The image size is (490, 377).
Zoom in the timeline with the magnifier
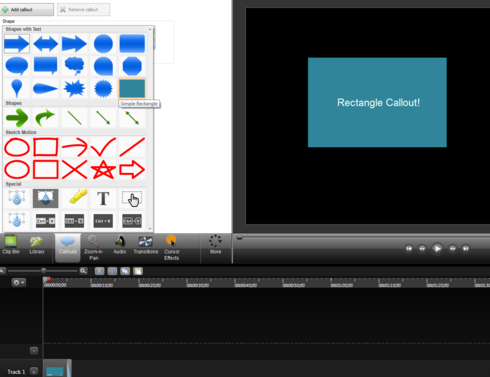pos(83,271)
